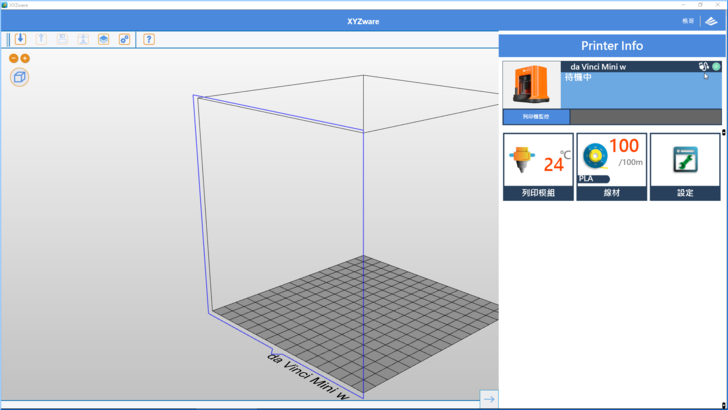Open the 線材 filament tile
728x410 pixels.
tap(611, 167)
